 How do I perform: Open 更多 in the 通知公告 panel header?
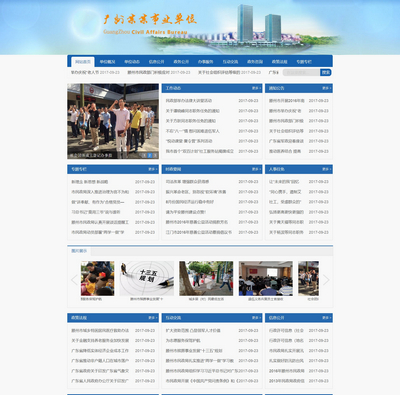click(326, 88)
